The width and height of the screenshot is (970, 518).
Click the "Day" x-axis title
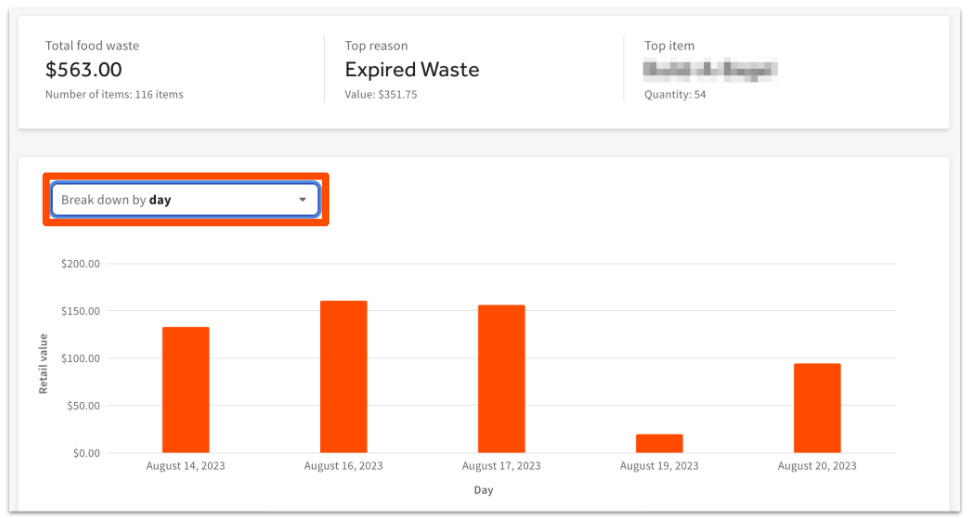pos(483,490)
